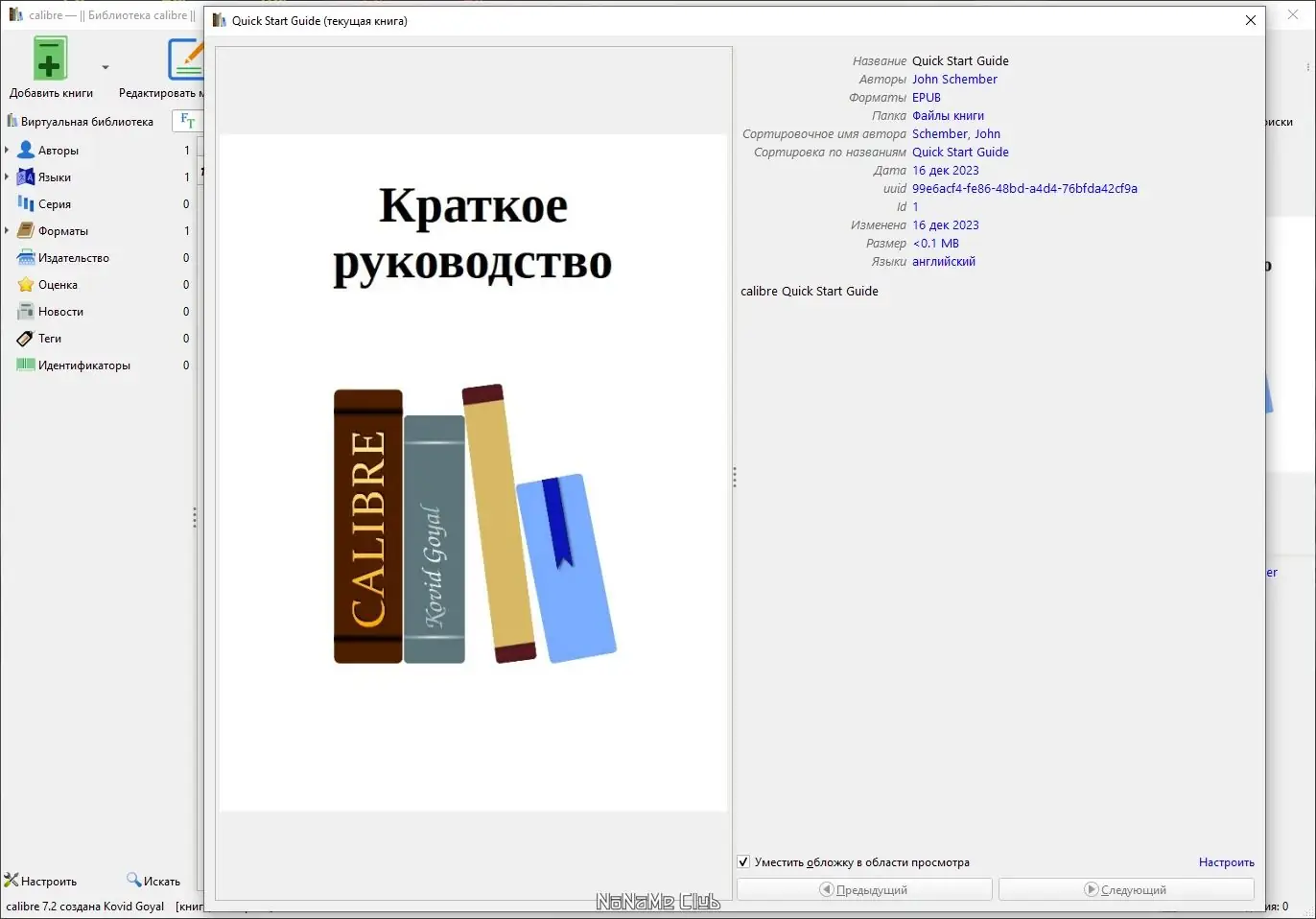The width and height of the screenshot is (1316, 919).
Task: Click the description text calibre Quick Start Guide
Action: (x=810, y=292)
